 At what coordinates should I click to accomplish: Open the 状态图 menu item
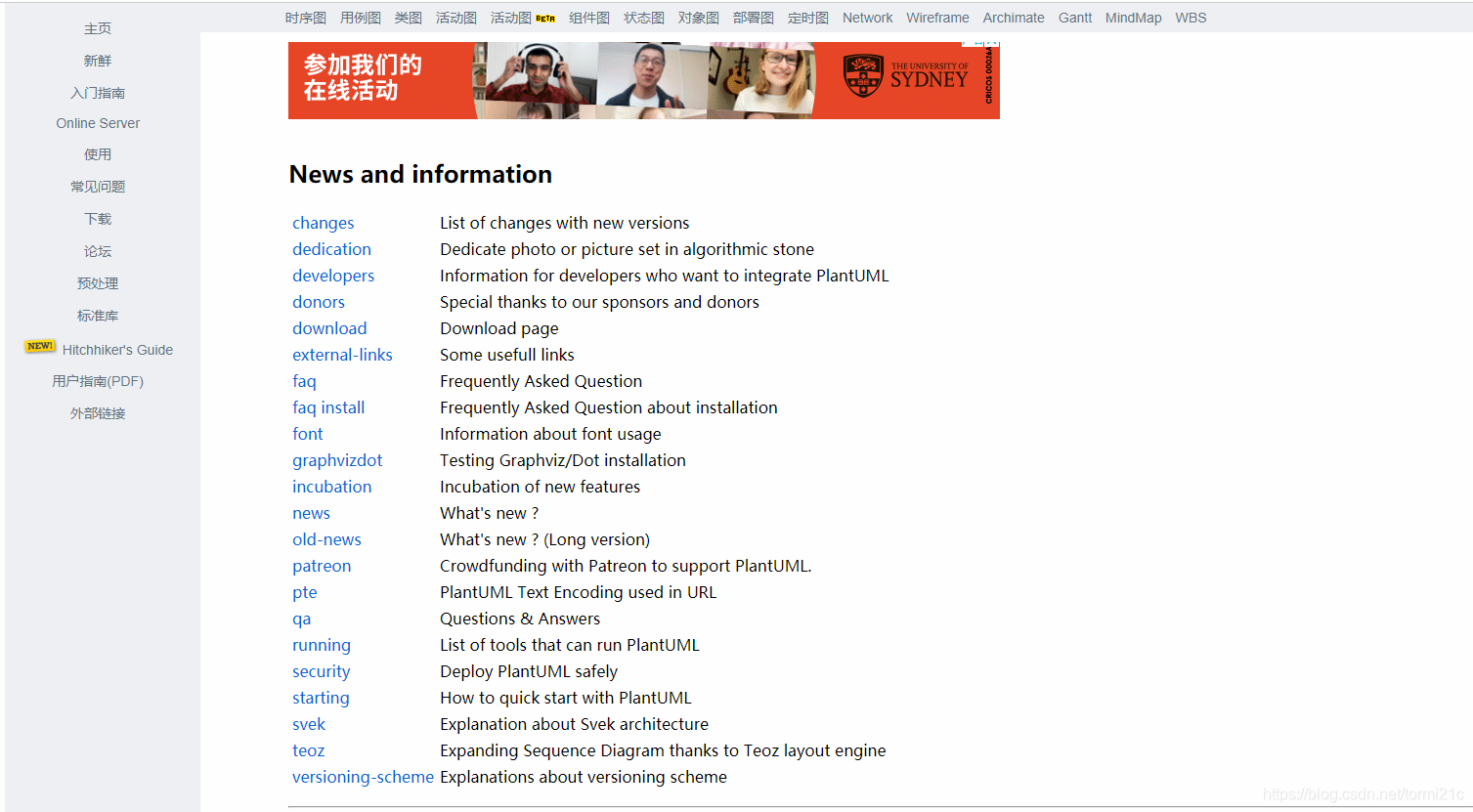(644, 18)
